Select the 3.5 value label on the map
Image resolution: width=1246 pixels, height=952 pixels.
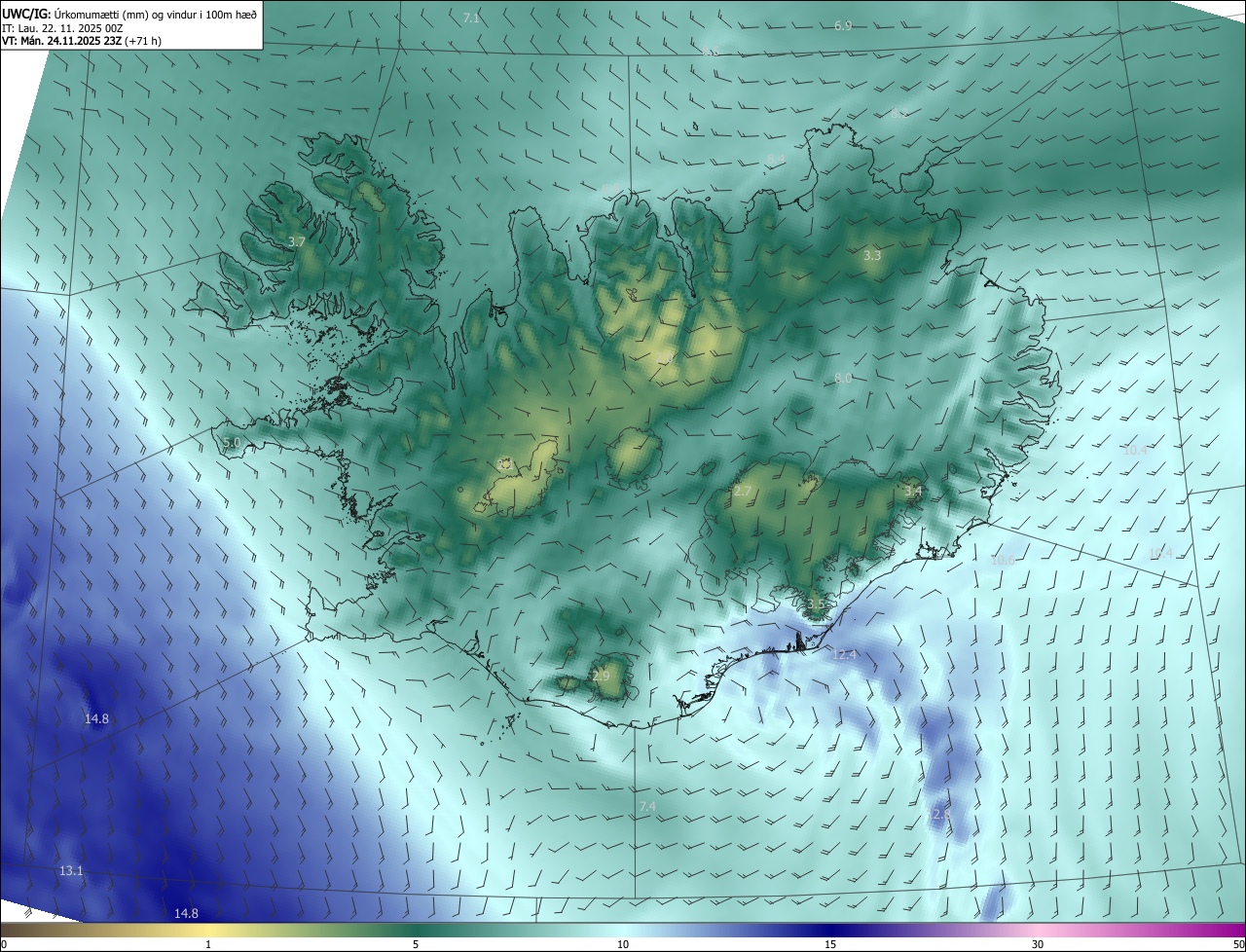click(x=816, y=604)
